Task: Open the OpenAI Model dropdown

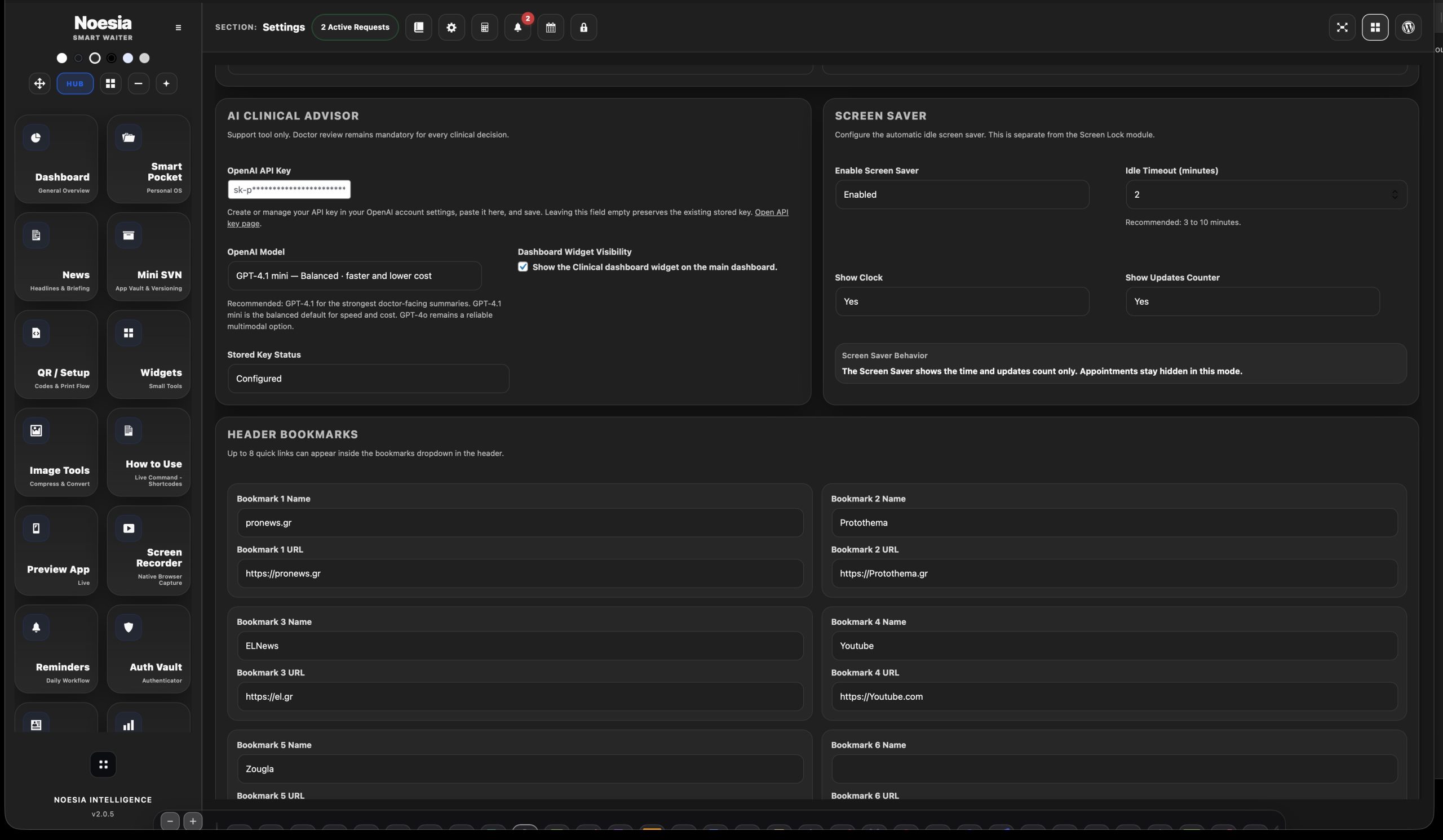Action: pyautogui.click(x=355, y=276)
